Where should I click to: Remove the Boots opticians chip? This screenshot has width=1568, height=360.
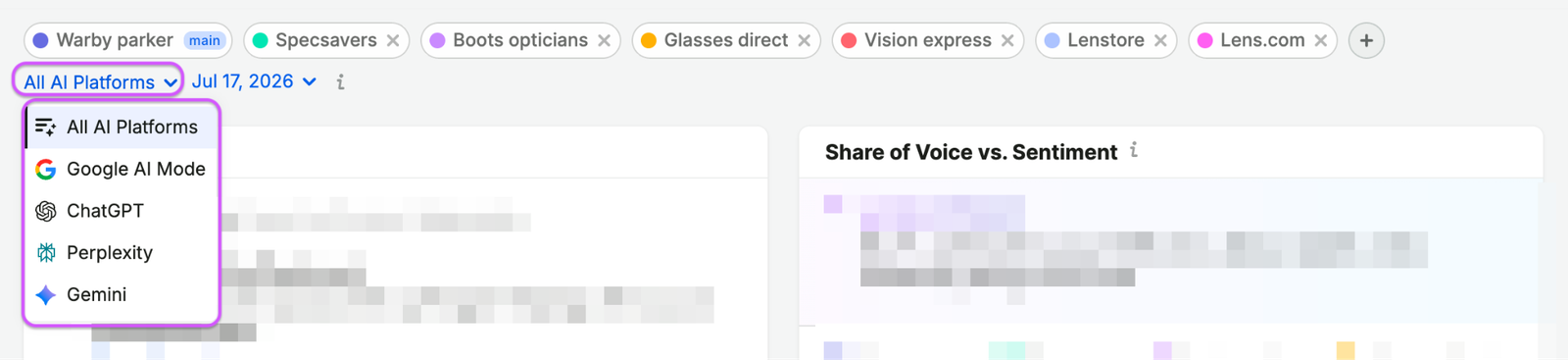(605, 40)
